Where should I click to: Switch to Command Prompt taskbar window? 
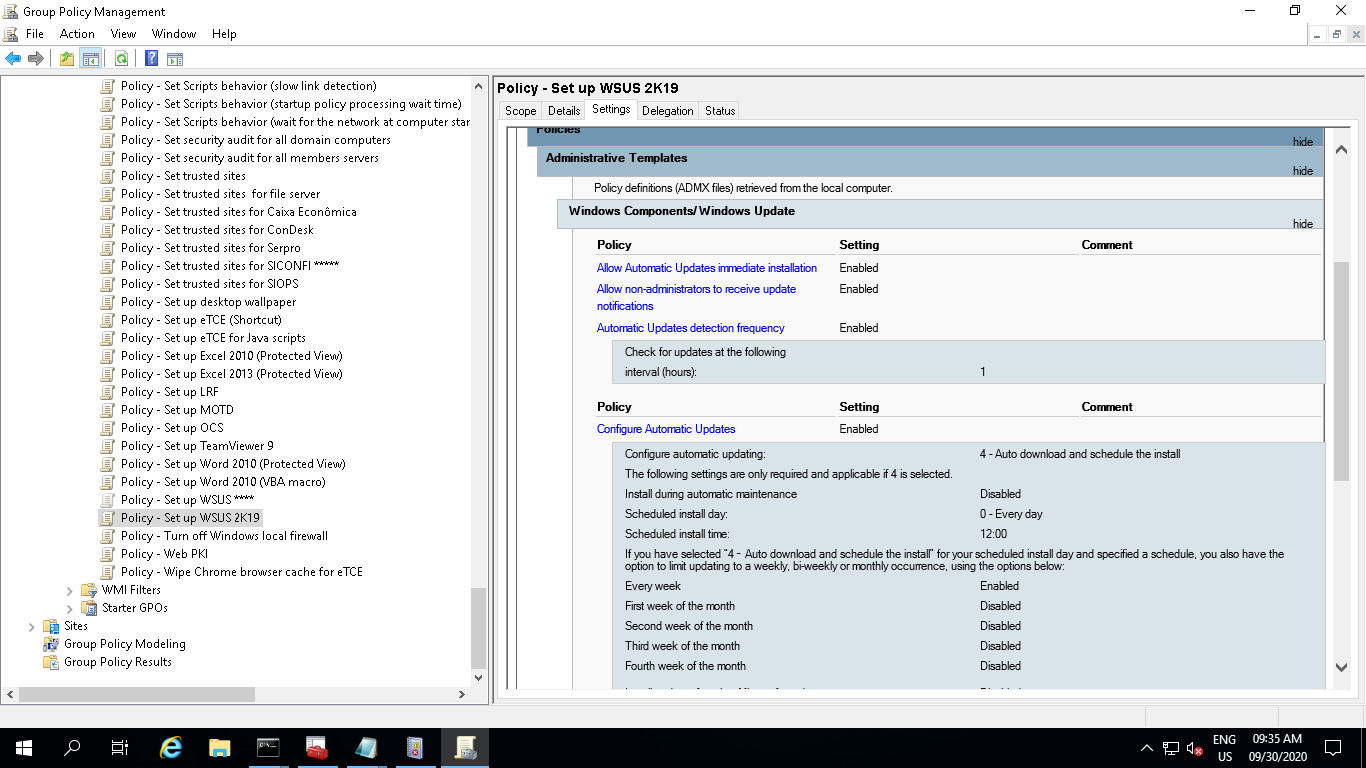pos(269,747)
